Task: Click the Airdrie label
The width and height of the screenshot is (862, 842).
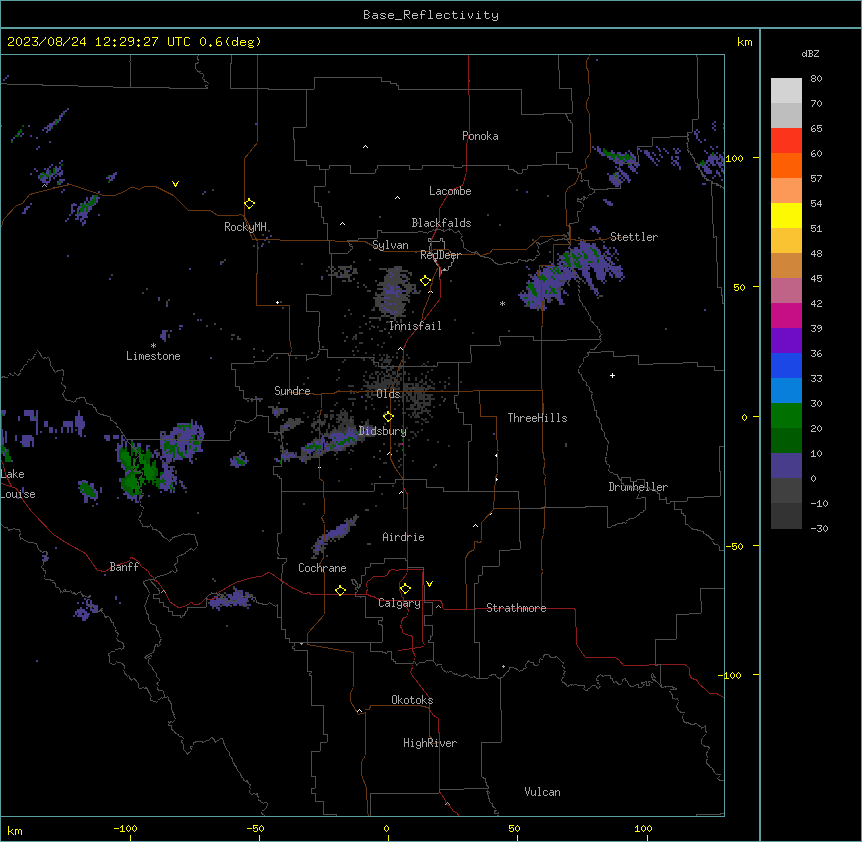Action: point(403,537)
